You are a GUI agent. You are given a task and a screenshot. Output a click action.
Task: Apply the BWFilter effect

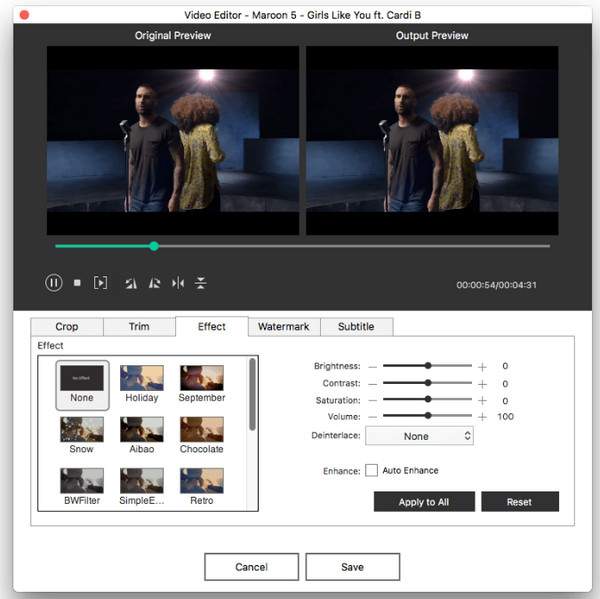(x=82, y=487)
